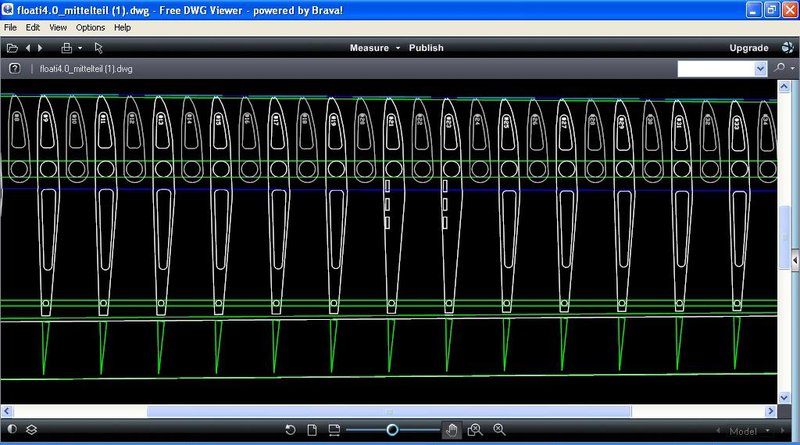Screen dimensions: 800x445
Task: Select the arrow pointer tool
Action: (x=98, y=48)
